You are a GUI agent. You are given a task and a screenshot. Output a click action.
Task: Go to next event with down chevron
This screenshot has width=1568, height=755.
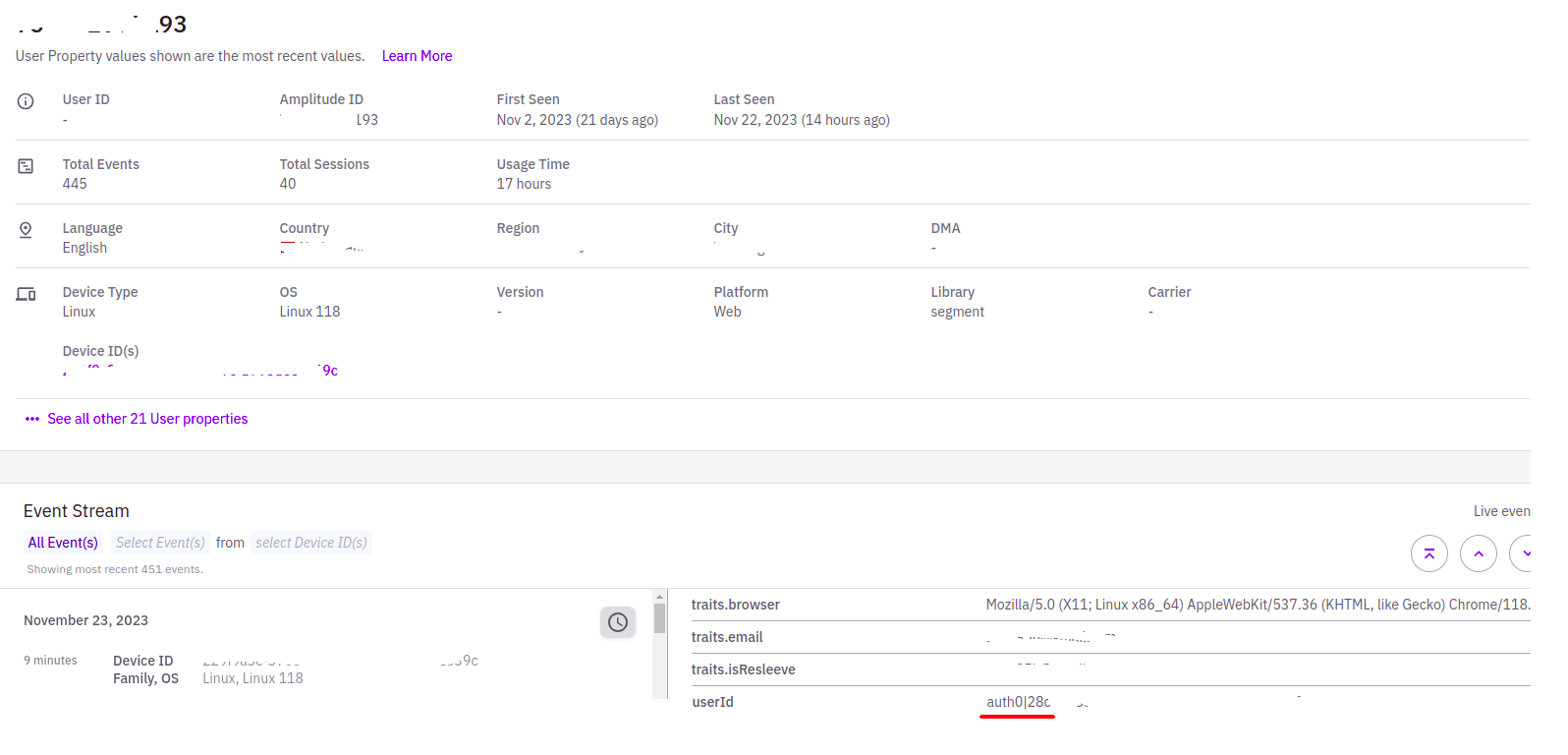[x=1524, y=553]
